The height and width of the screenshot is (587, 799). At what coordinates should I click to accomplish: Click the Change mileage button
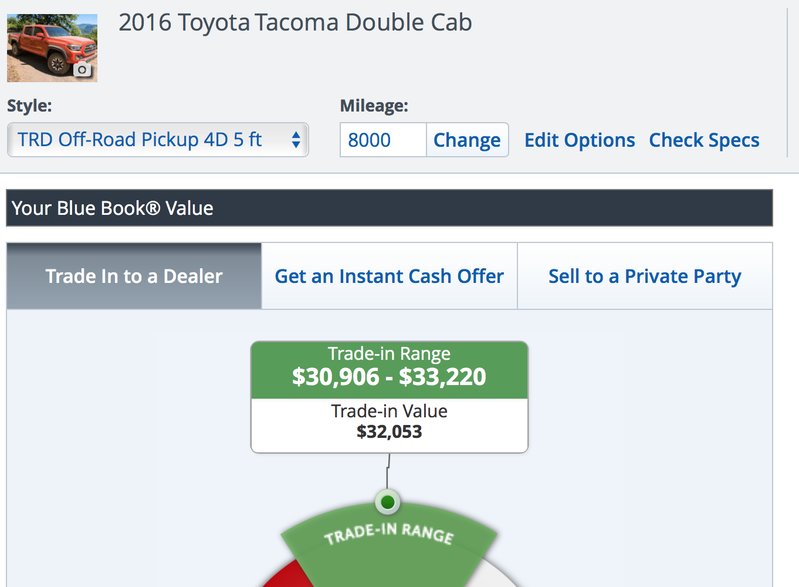[467, 140]
